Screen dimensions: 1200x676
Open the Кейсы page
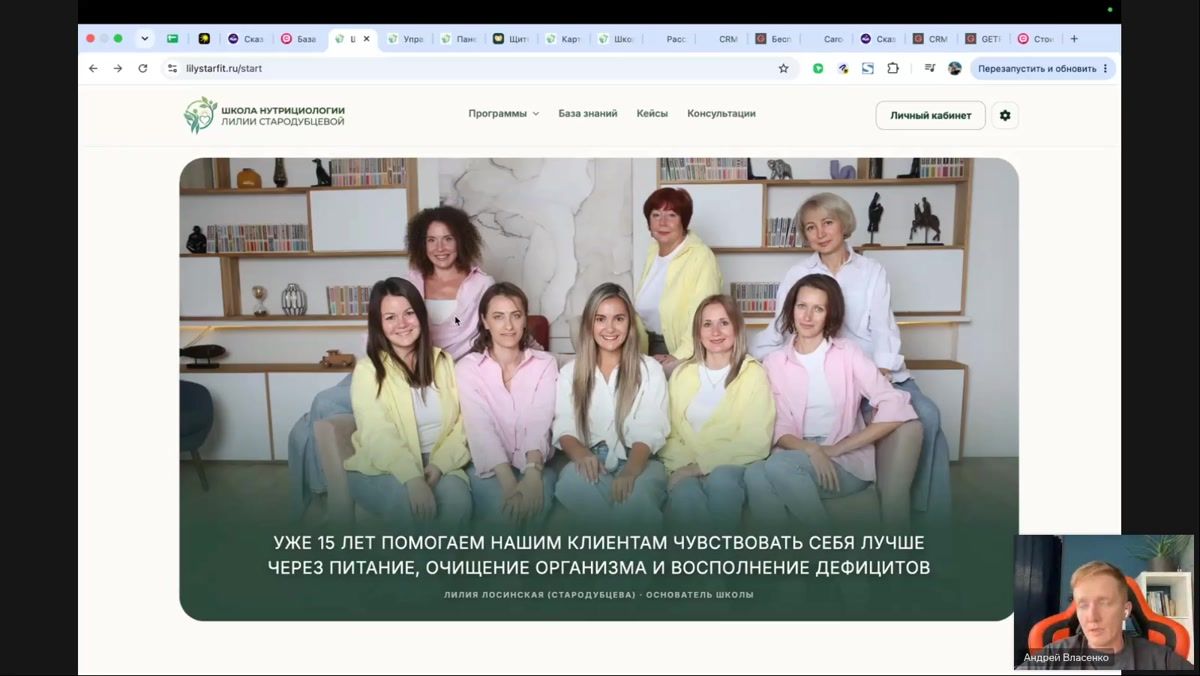[652, 114]
